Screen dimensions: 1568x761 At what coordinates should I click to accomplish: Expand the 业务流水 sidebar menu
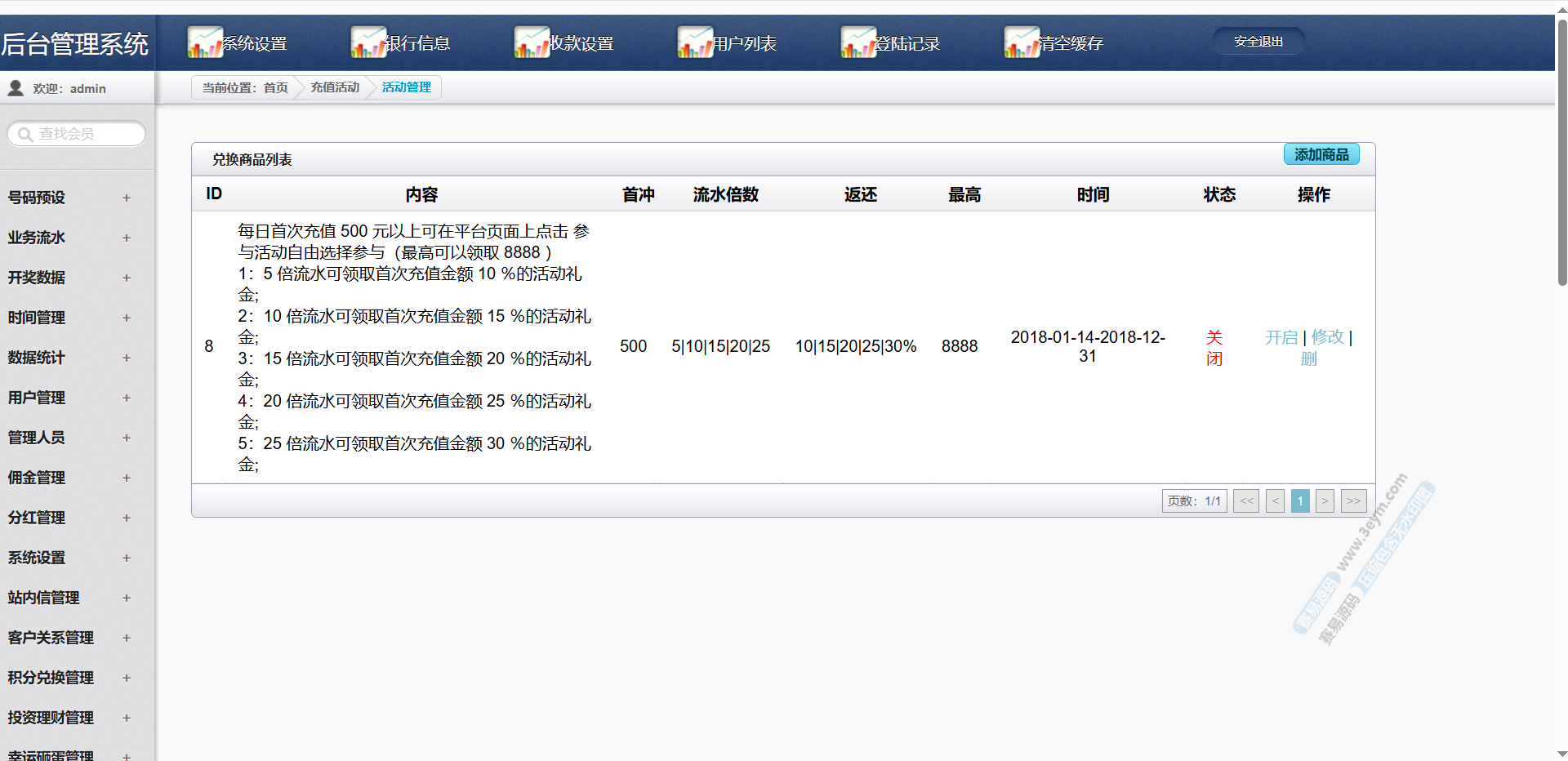[x=127, y=238]
